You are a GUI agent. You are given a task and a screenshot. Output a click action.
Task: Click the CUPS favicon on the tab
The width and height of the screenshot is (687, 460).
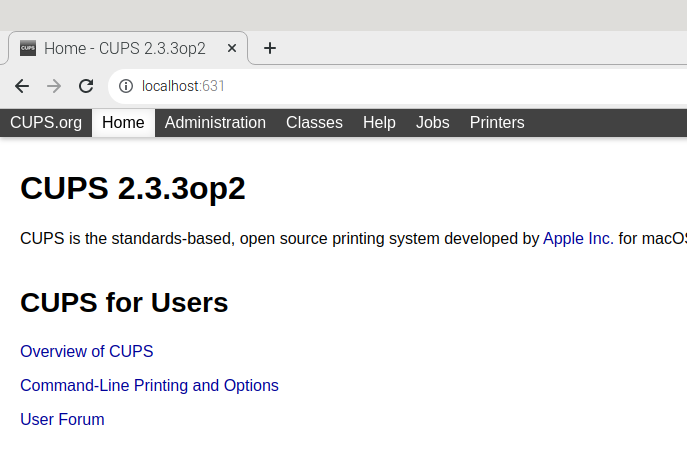point(28,48)
